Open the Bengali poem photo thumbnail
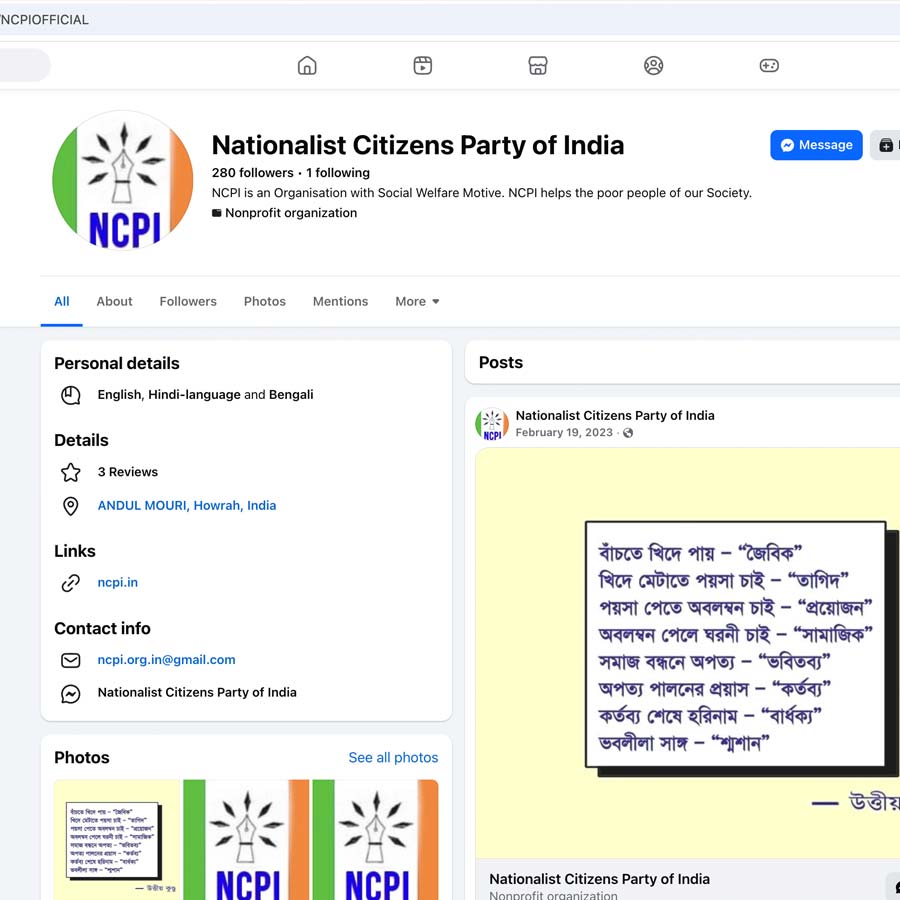 (117, 840)
